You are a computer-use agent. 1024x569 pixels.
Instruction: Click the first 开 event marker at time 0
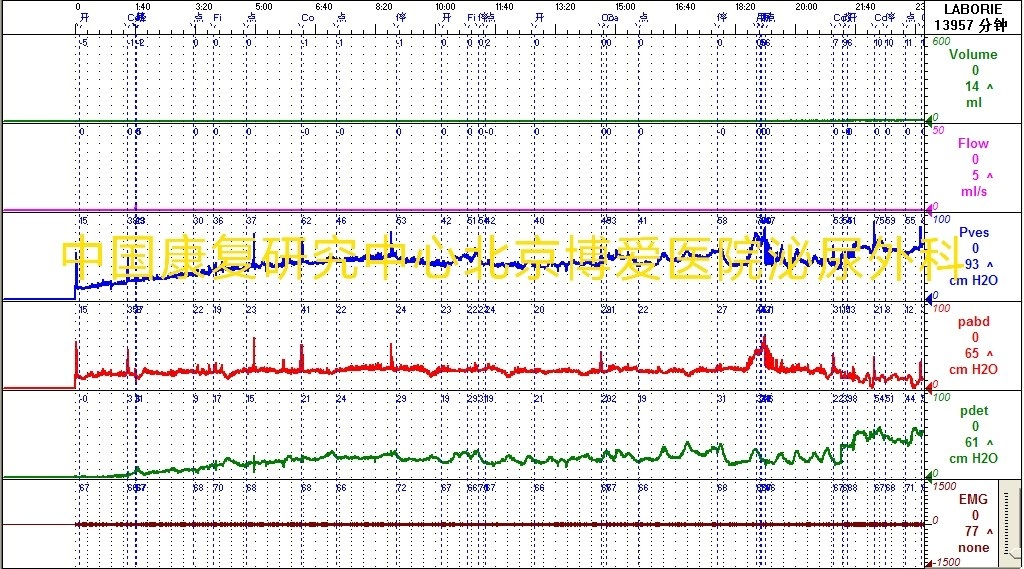click(x=84, y=18)
